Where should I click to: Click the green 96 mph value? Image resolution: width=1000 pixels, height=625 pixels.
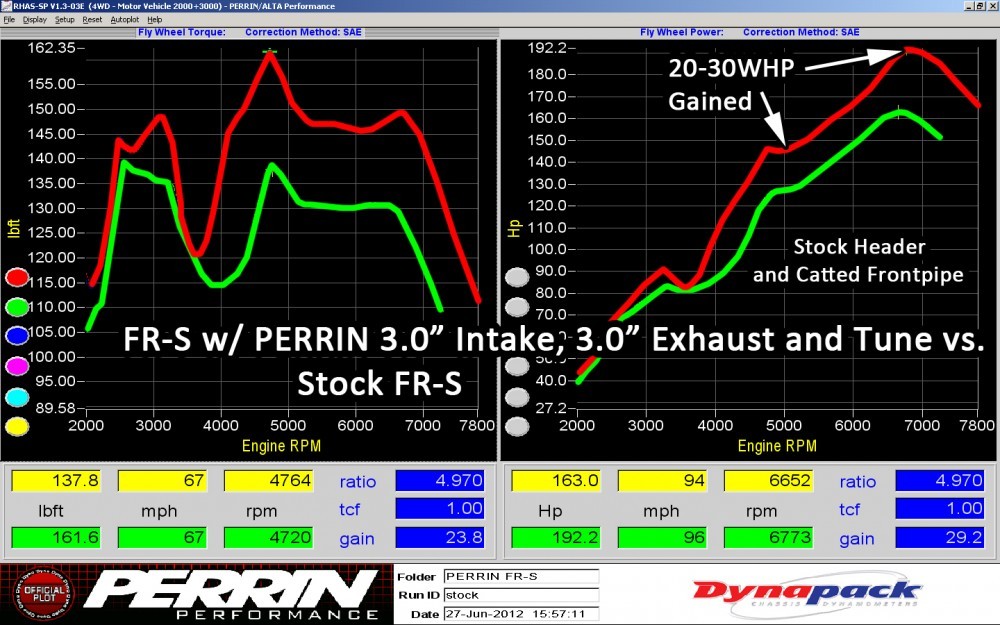(x=663, y=537)
